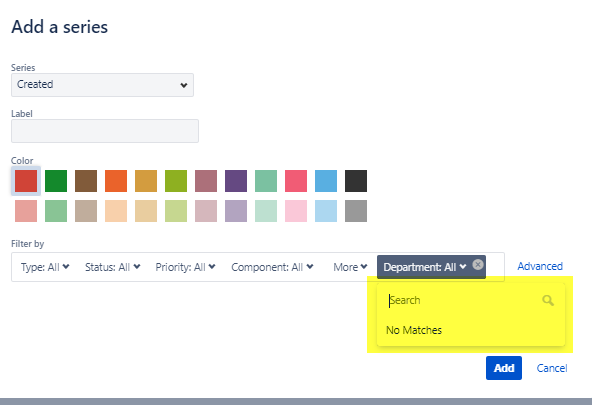Select the red color swatch
Viewport: 592px width, 405px height.
[x=26, y=181]
